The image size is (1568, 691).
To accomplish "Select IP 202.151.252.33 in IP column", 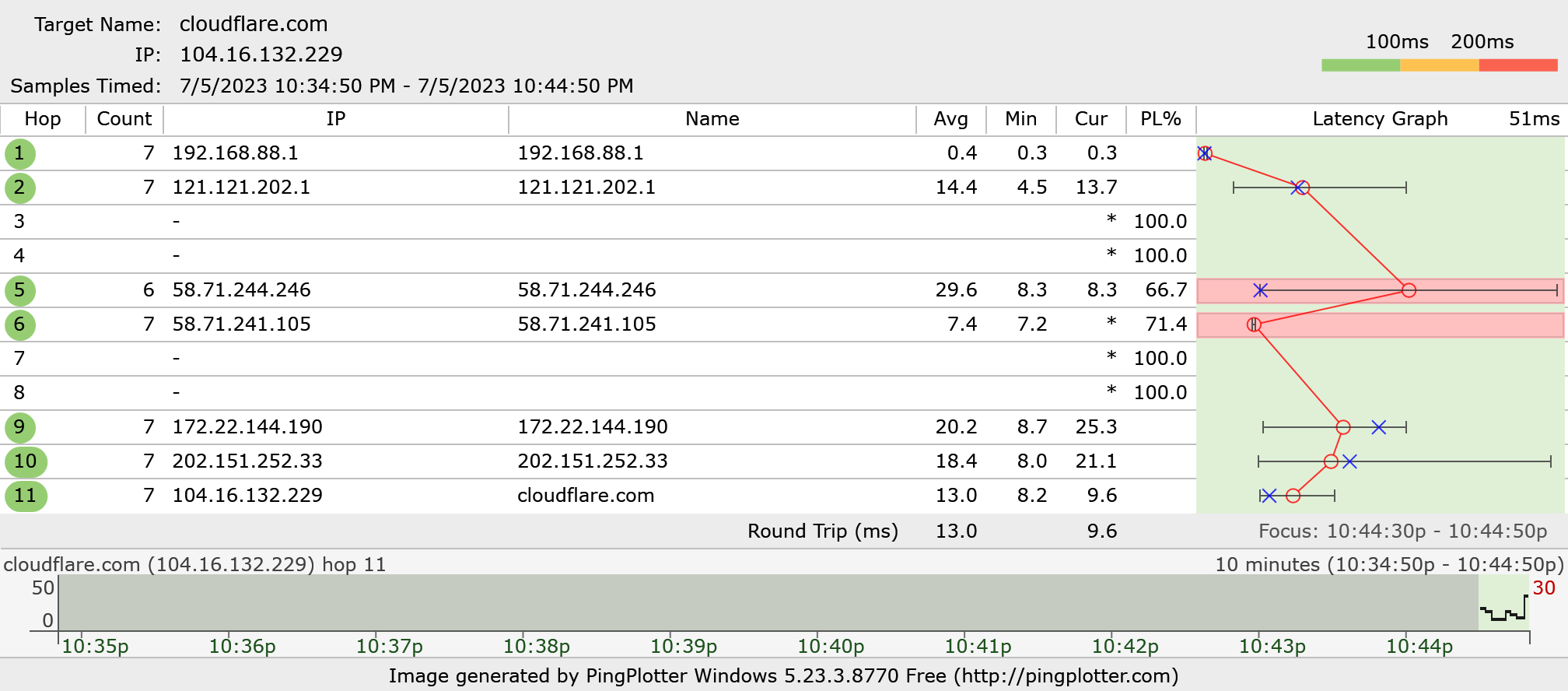I will click(x=247, y=461).
